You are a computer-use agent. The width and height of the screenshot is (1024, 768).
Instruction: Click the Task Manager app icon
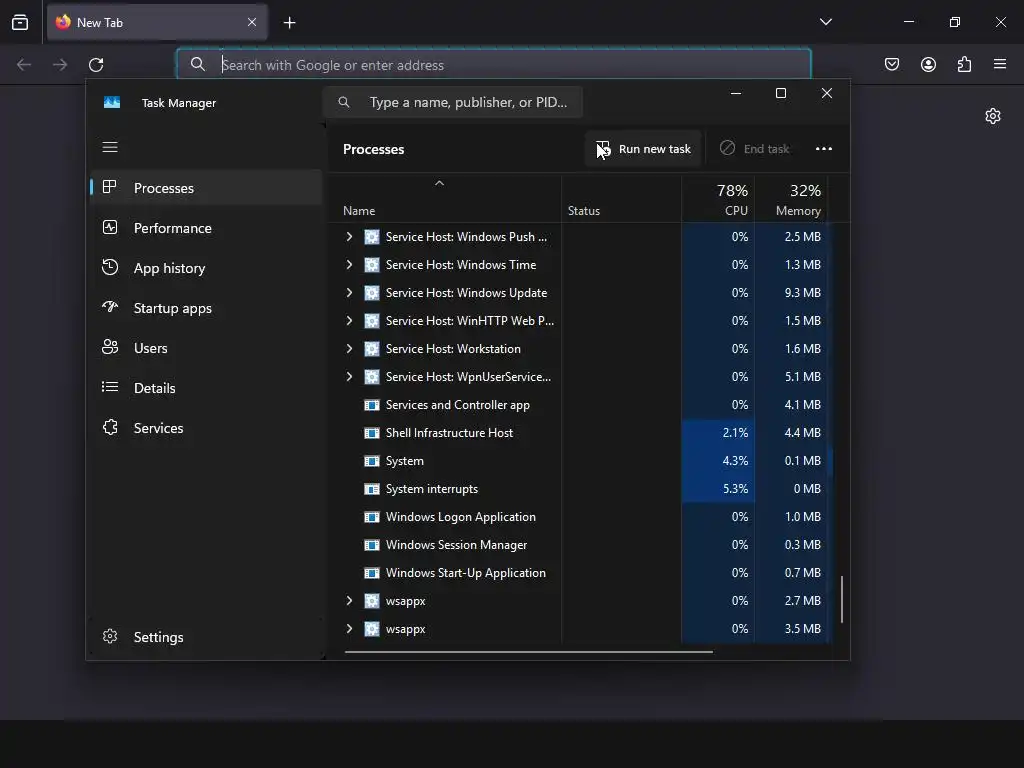coord(112,103)
